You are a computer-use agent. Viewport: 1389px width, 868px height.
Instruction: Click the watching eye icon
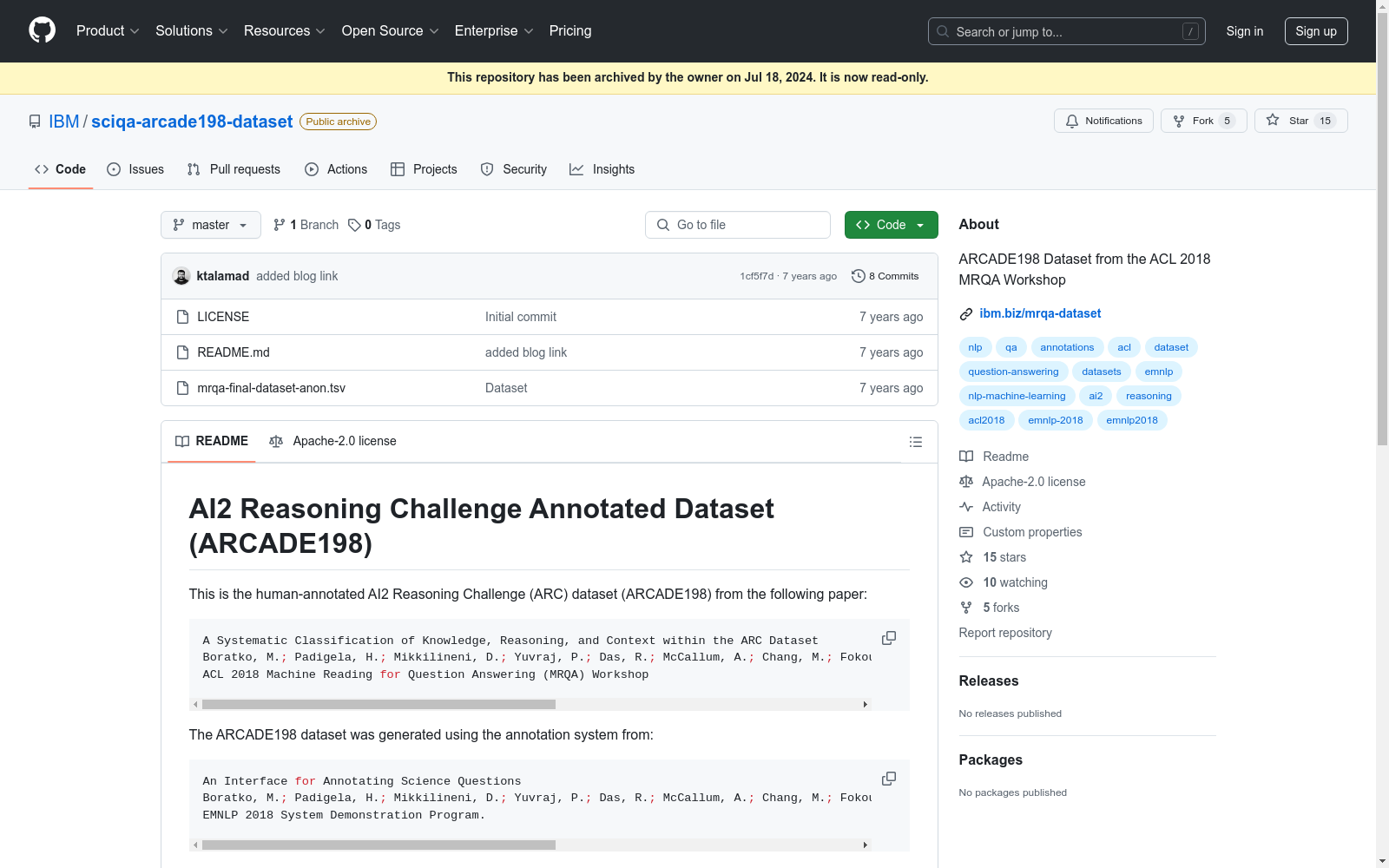[x=966, y=582]
